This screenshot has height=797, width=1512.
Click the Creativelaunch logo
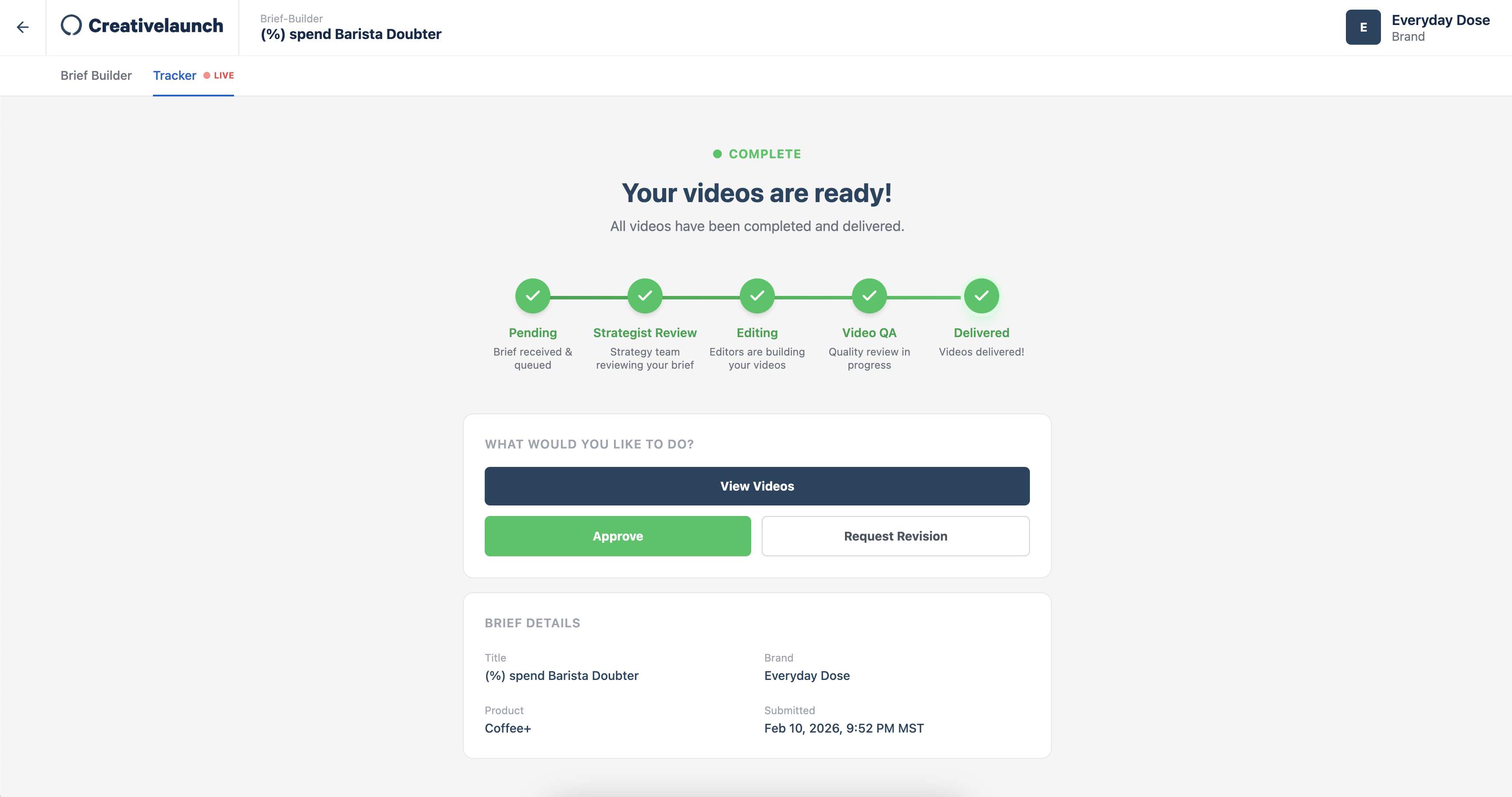[142, 26]
